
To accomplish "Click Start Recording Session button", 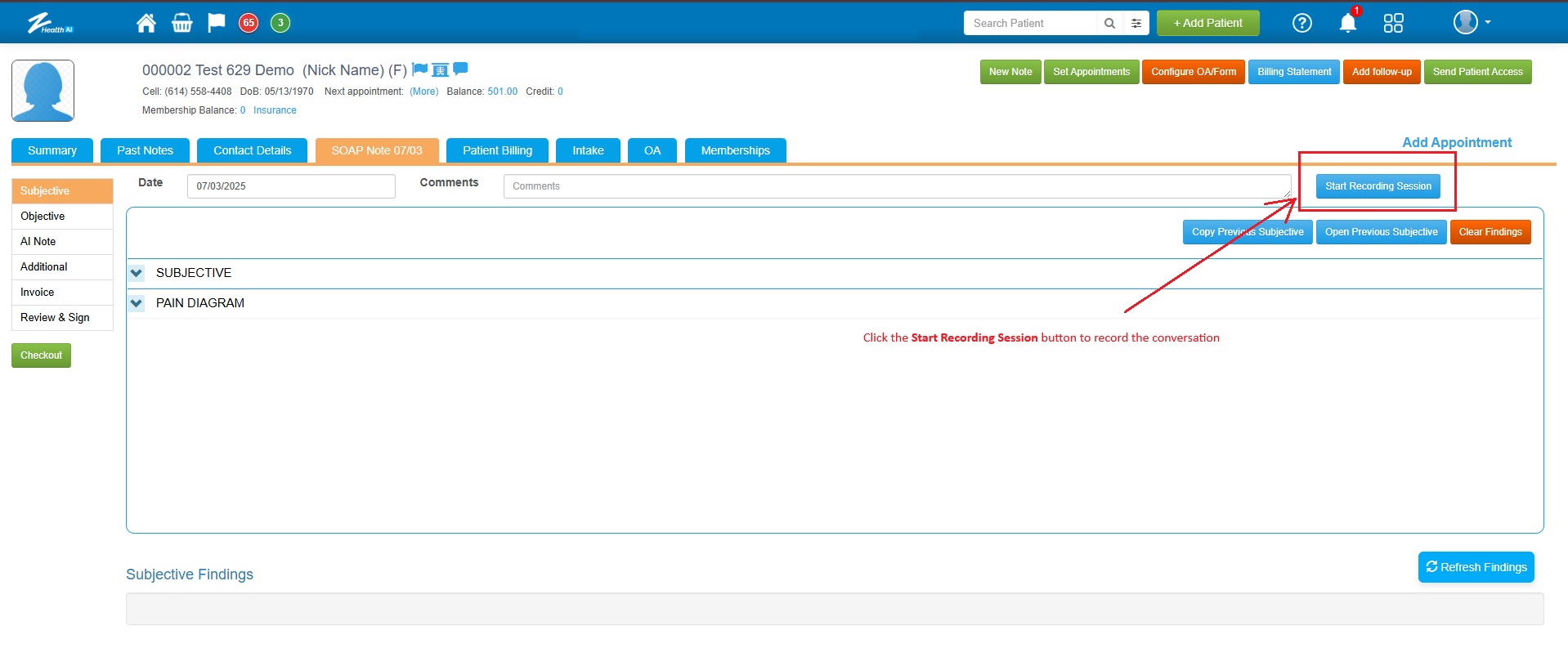I will tap(1378, 186).
